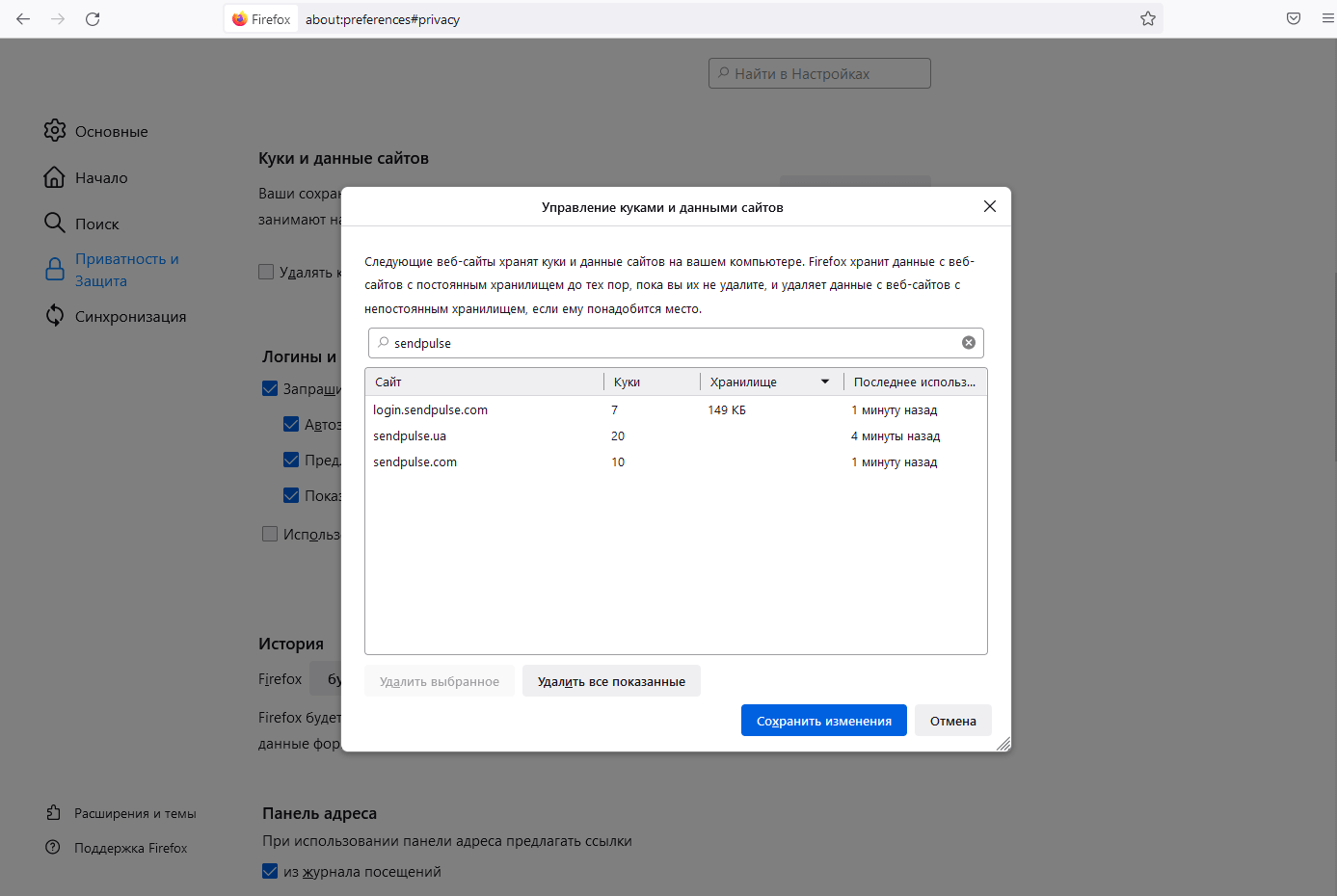Screen dimensions: 1337x896
Task: Select the sendpulse.com row
Action: (676, 461)
